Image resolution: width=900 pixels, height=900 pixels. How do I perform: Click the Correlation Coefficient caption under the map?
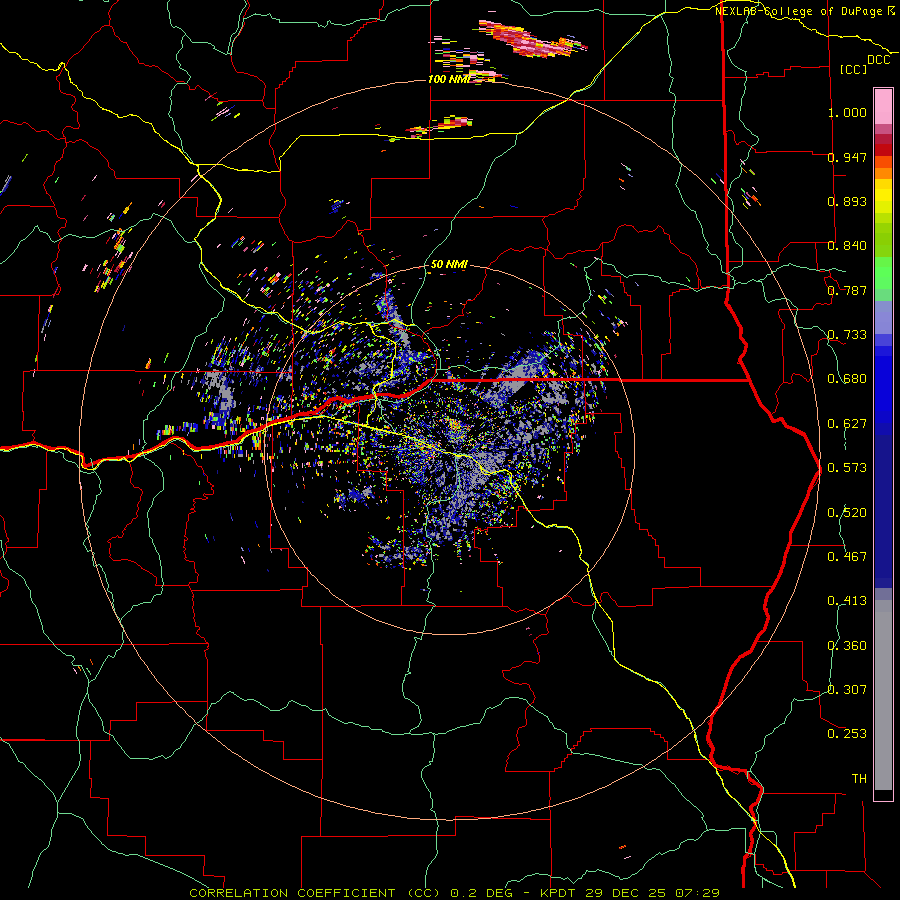[454, 893]
